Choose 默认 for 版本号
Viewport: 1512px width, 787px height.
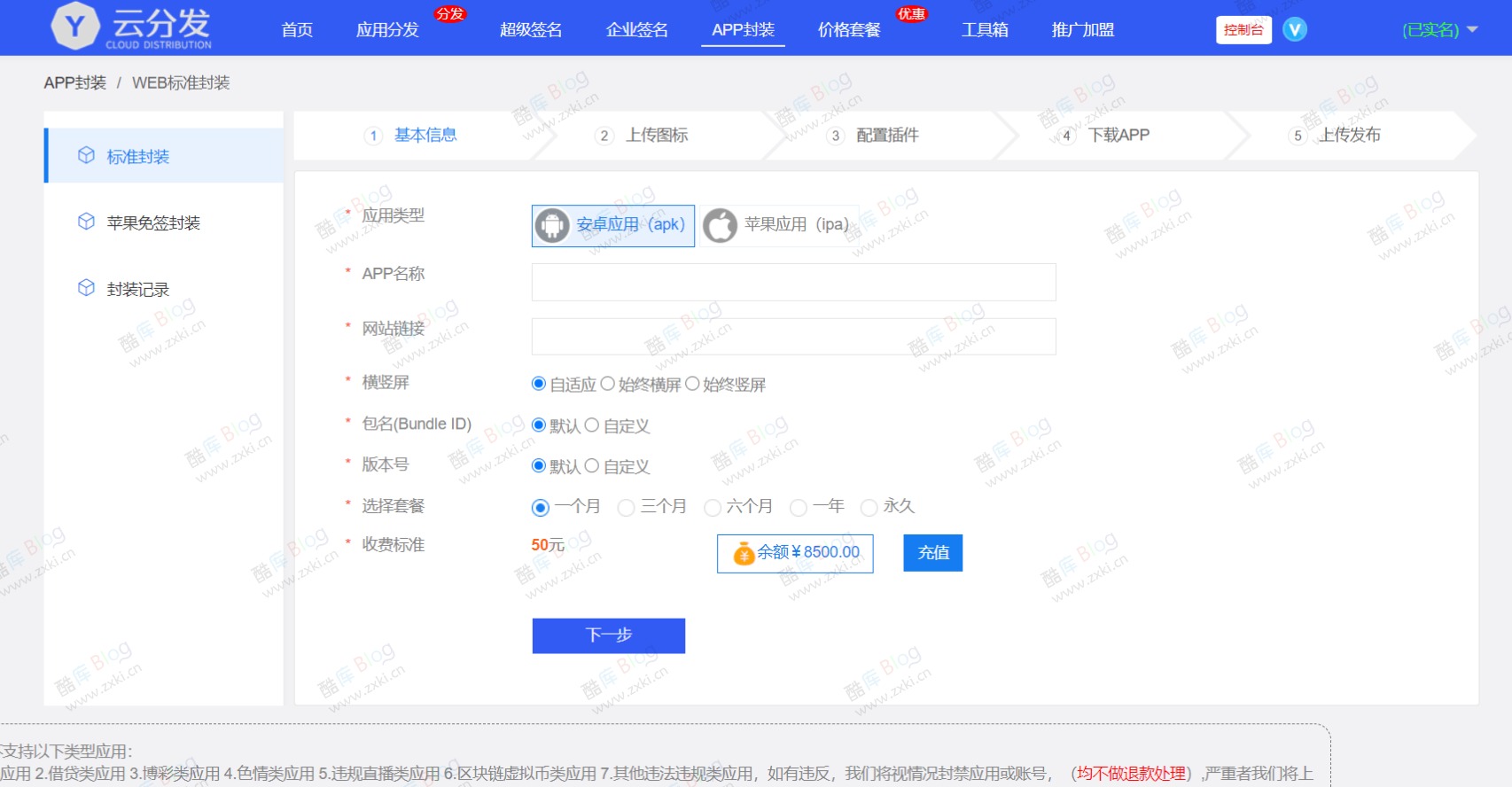point(538,465)
